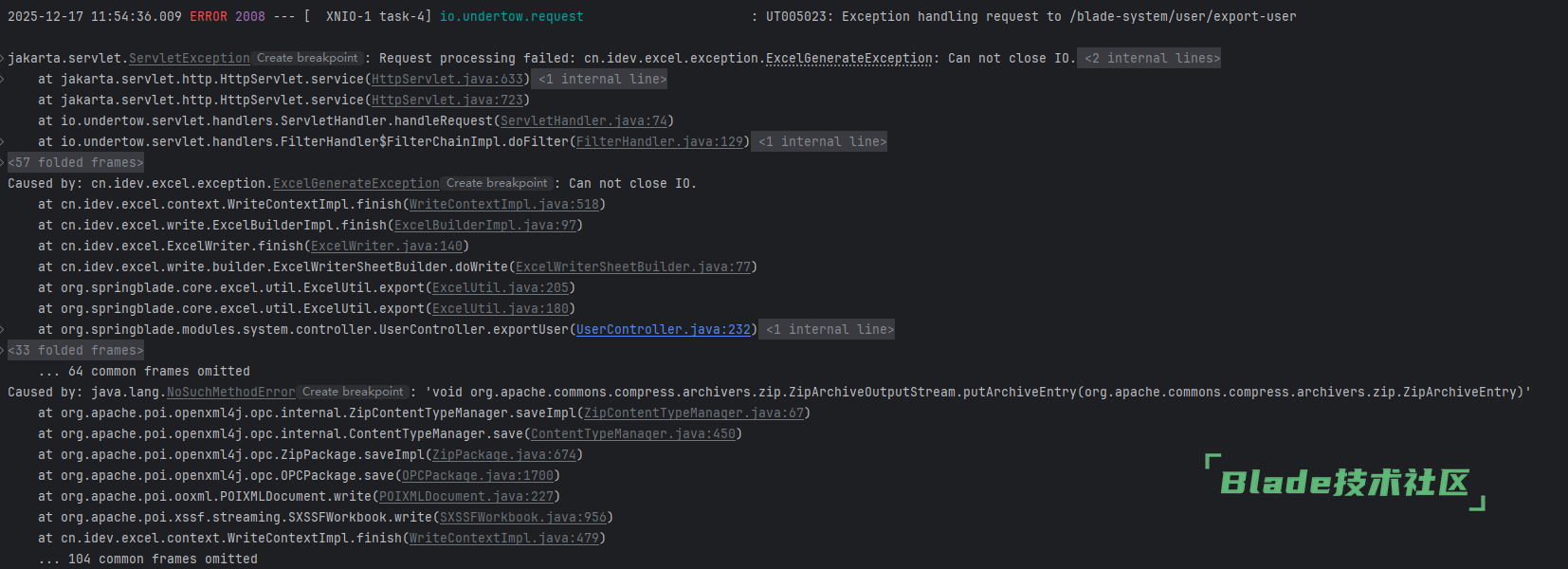Navigate to WriteContextImpl.java:518
The height and width of the screenshot is (569, 1568).
(504, 205)
